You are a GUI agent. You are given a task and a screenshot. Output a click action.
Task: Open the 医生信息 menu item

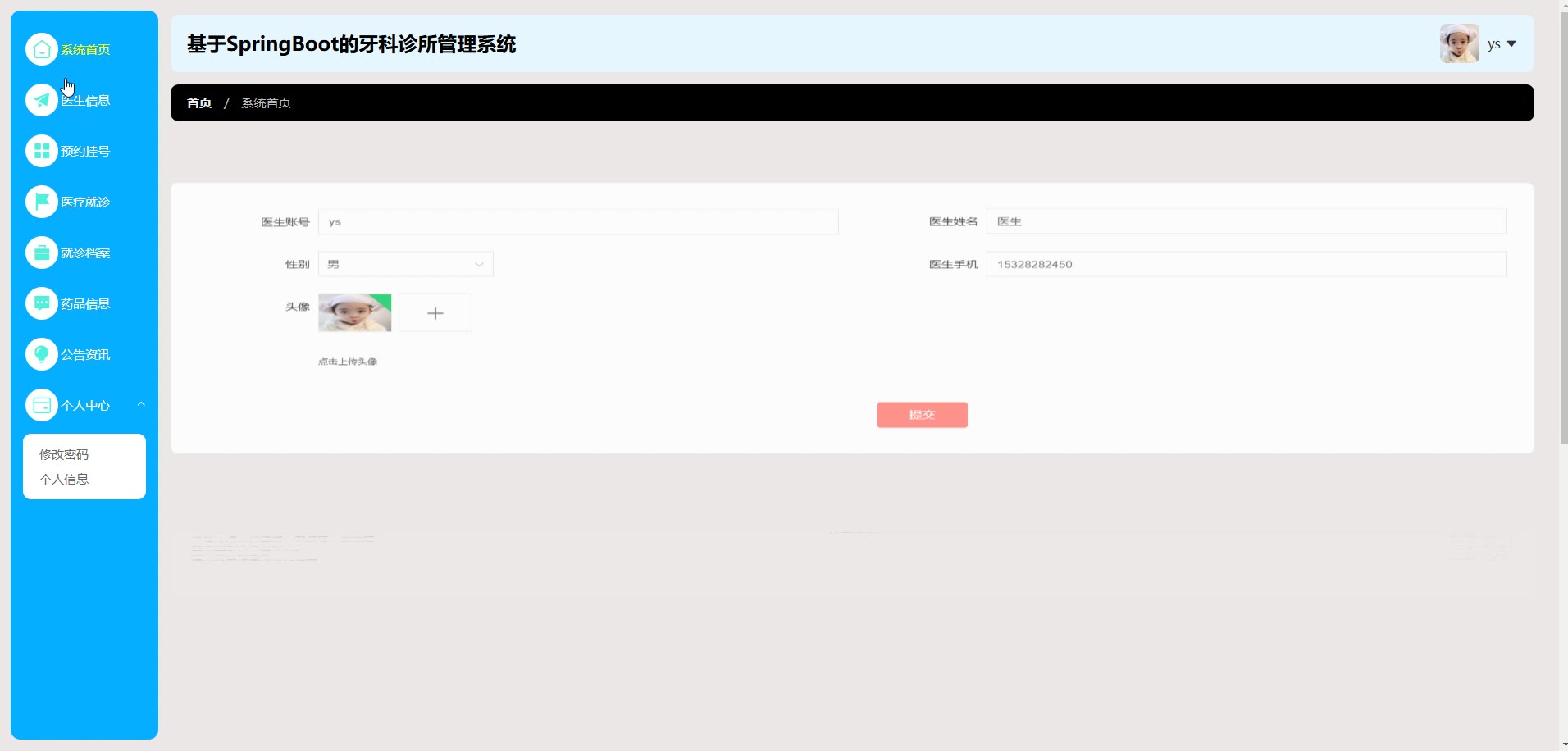coord(85,101)
